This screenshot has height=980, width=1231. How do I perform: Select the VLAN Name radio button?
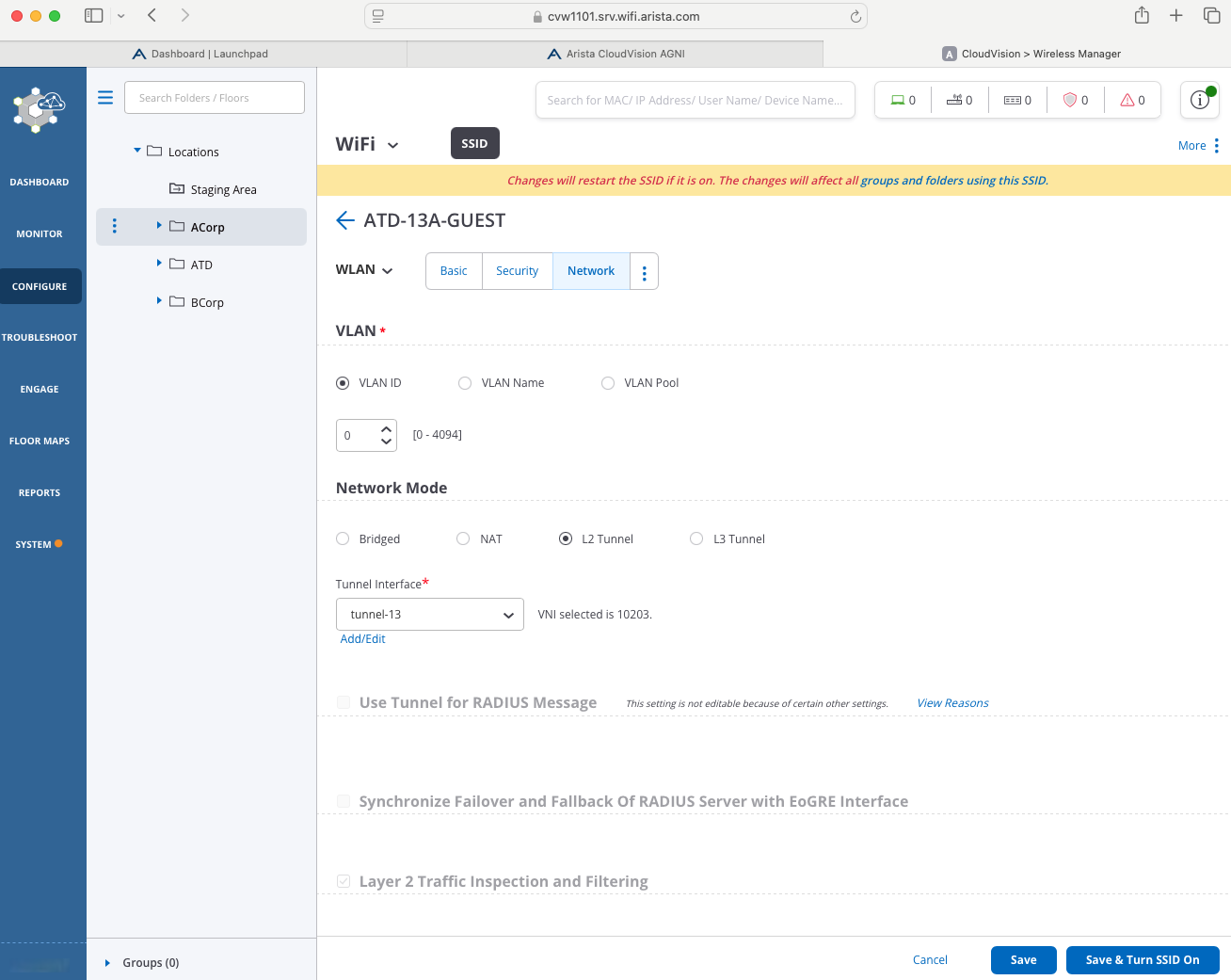pos(465,383)
